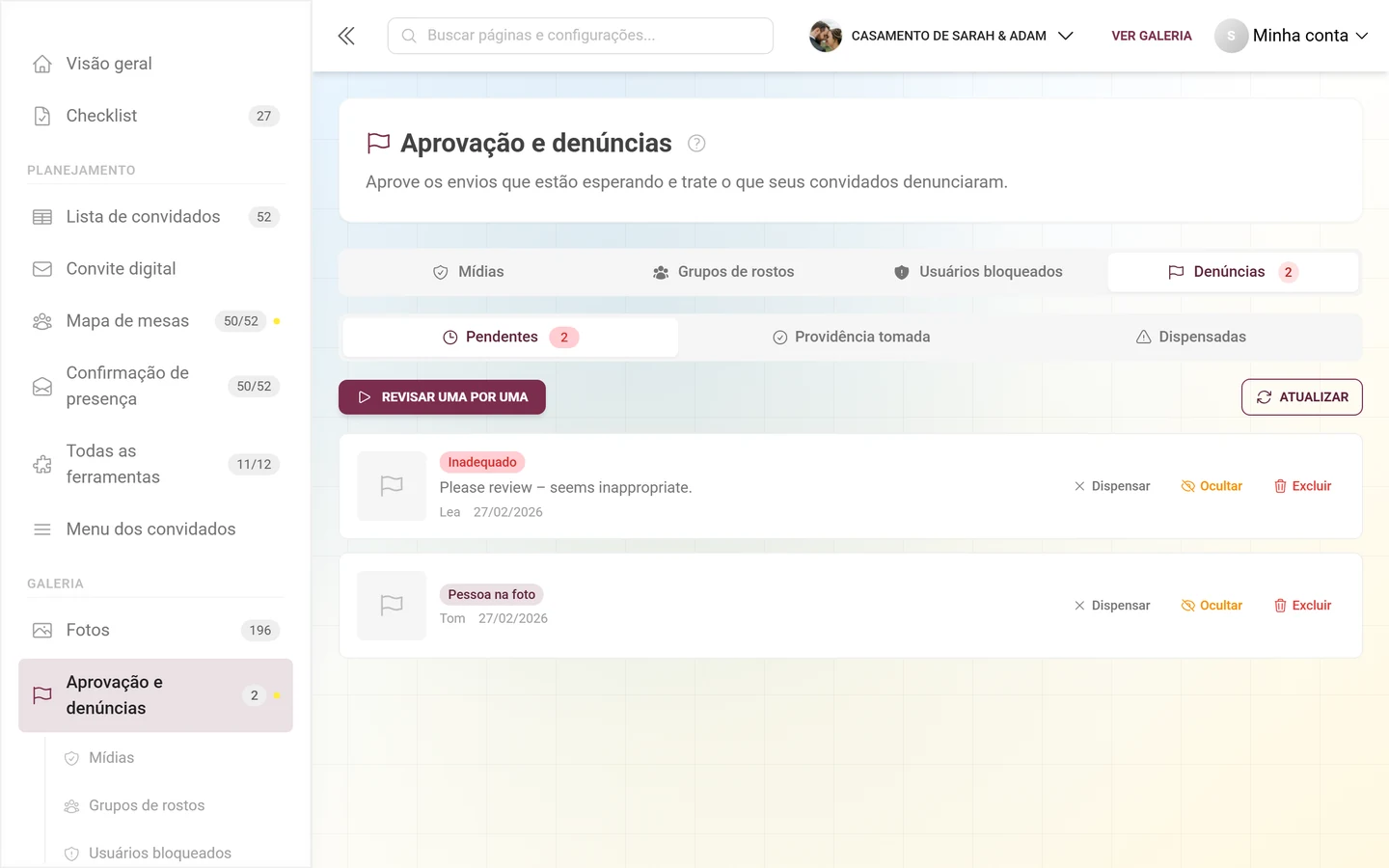This screenshot has width=1389, height=868.
Task: Select Aprovação e denúncias sidebar item
Action: pyautogui.click(x=155, y=695)
